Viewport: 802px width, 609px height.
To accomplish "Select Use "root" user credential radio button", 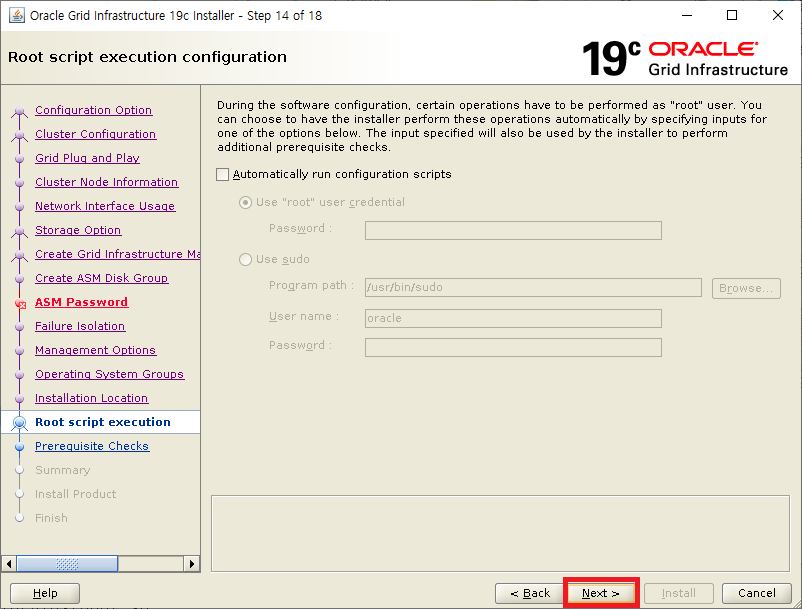I will [246, 202].
